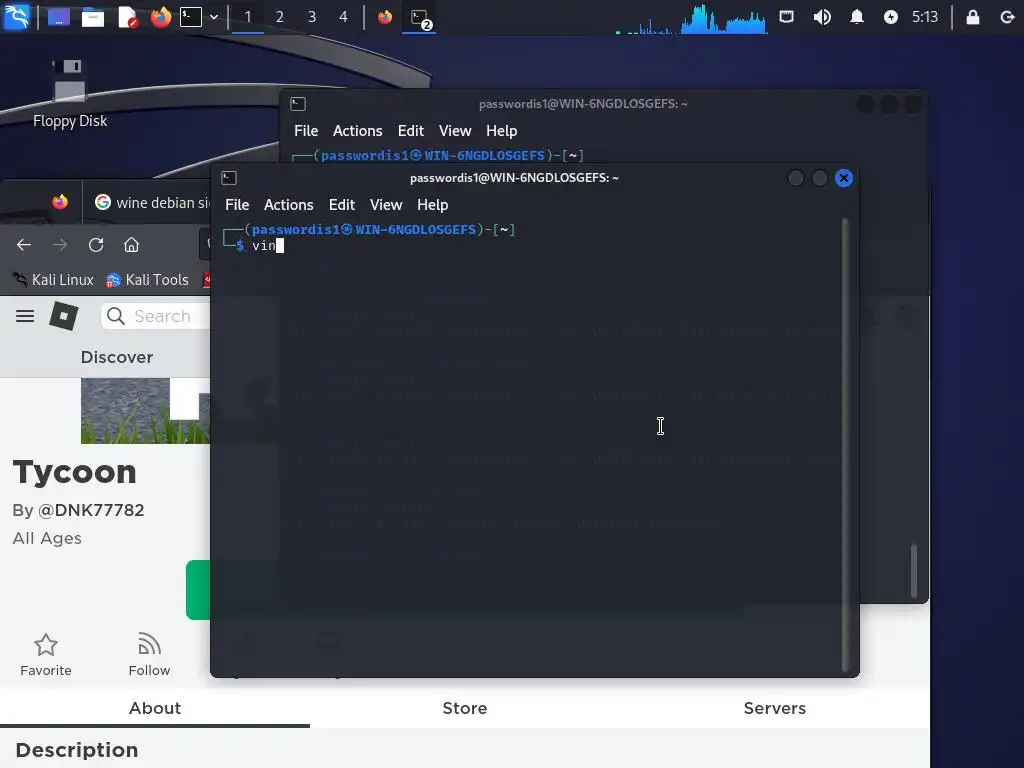Click the green Play button

pyautogui.click(x=198, y=590)
